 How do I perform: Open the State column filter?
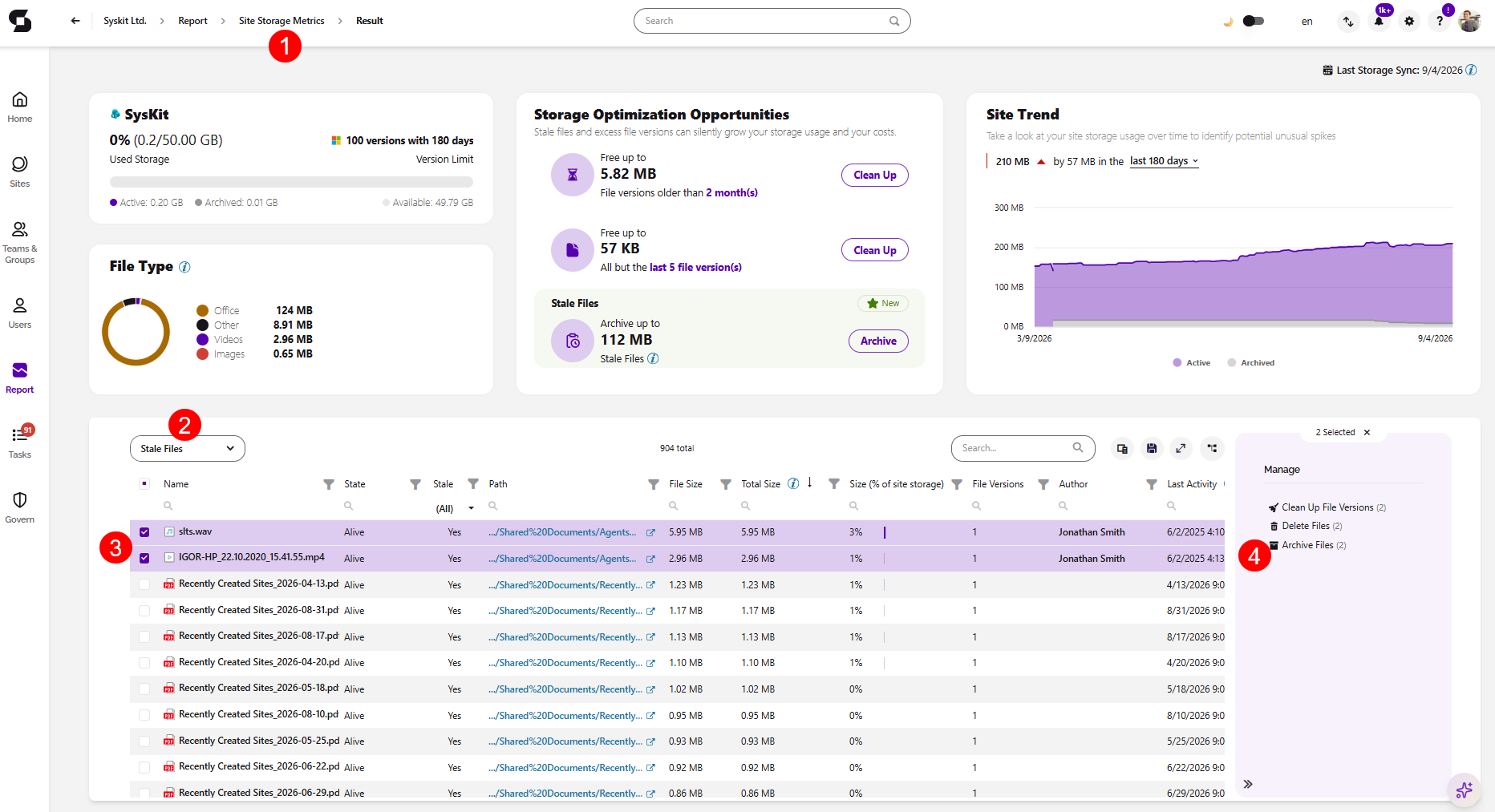tap(415, 484)
